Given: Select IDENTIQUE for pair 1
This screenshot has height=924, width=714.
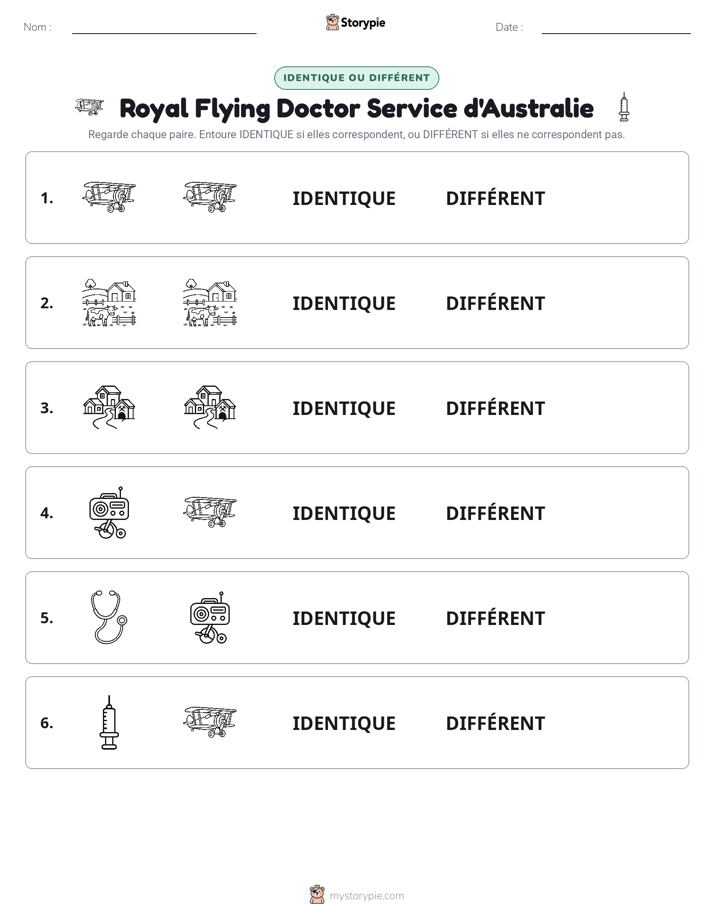Looking at the screenshot, I should (x=344, y=199).
